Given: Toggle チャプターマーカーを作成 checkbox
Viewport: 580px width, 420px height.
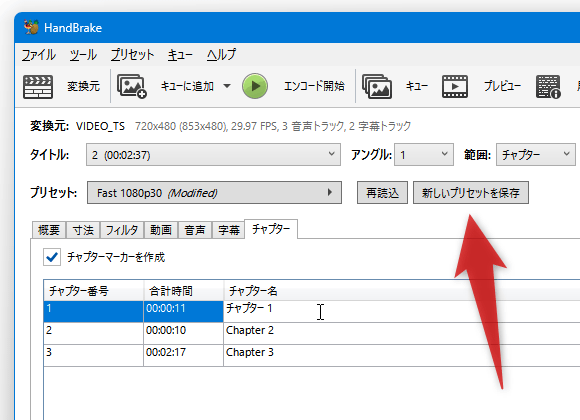Looking at the screenshot, I should [52, 257].
